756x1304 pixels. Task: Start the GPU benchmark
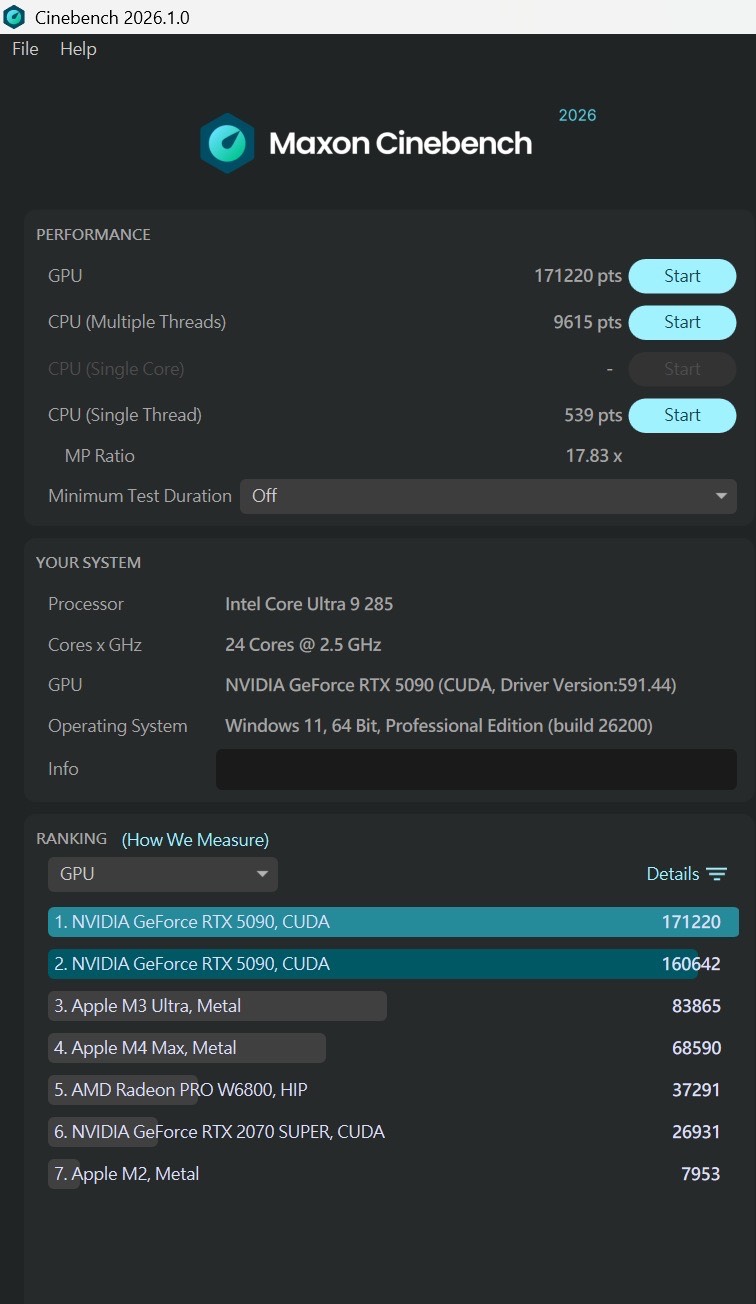click(x=682, y=276)
